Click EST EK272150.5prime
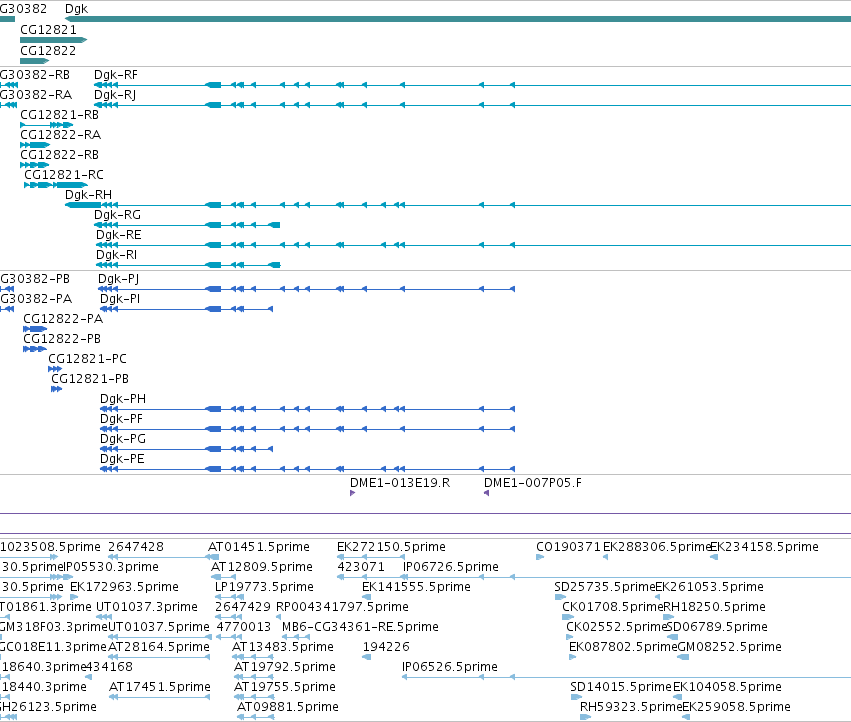The width and height of the screenshot is (851, 722). 391,547
